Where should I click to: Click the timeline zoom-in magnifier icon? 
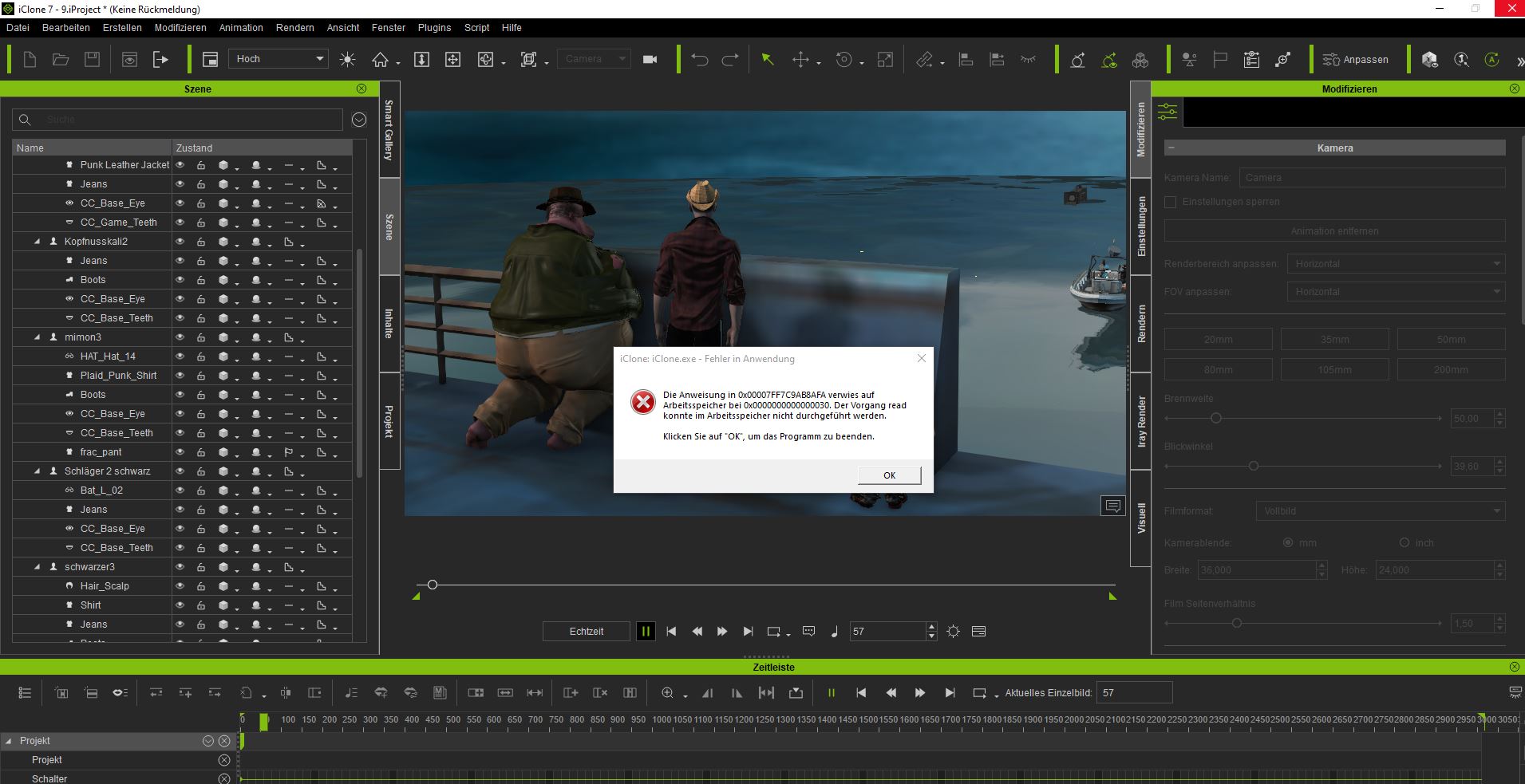(x=668, y=693)
